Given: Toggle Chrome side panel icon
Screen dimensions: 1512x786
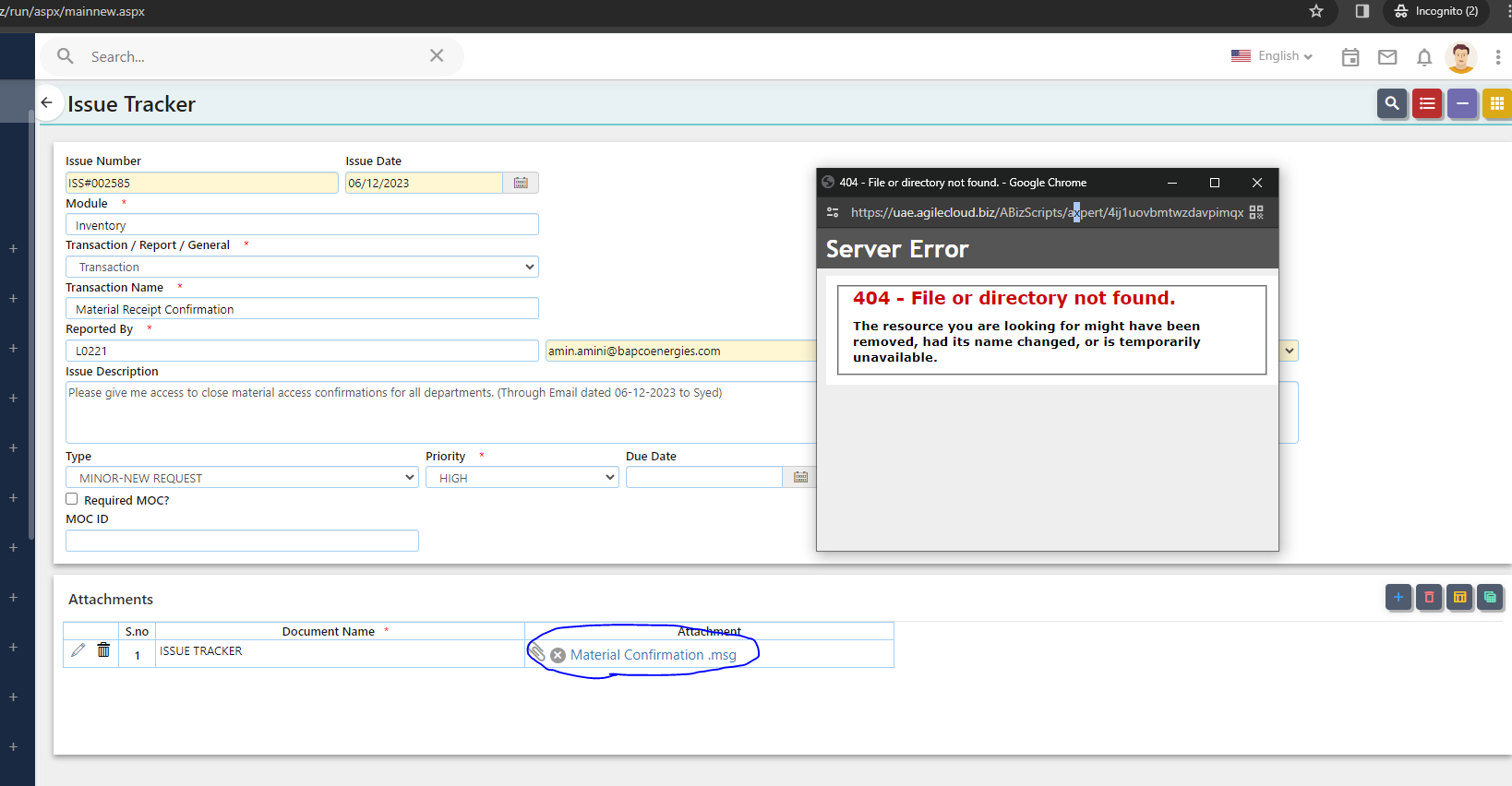Looking at the screenshot, I should click(1362, 11).
